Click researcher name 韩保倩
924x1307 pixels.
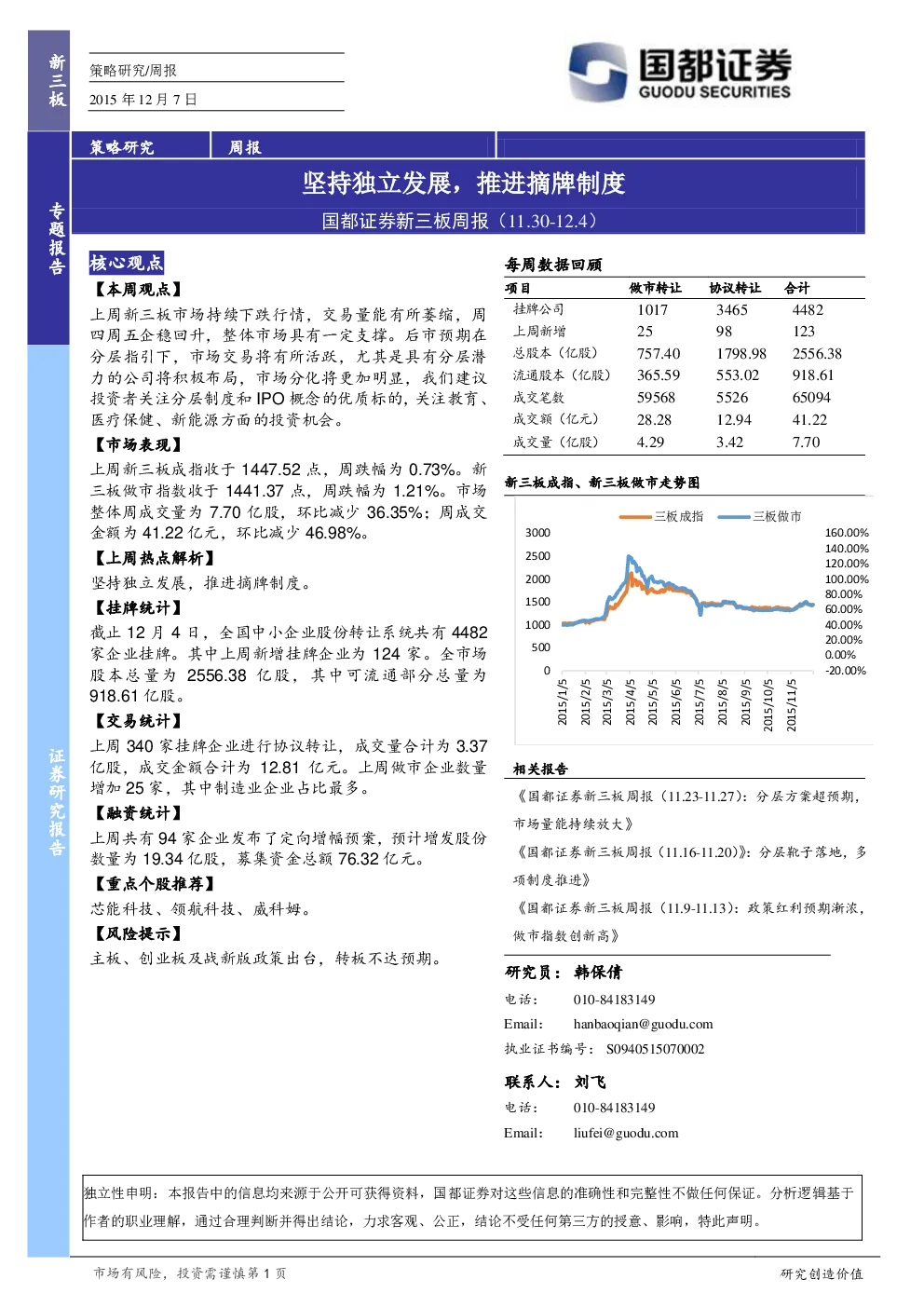(598, 973)
